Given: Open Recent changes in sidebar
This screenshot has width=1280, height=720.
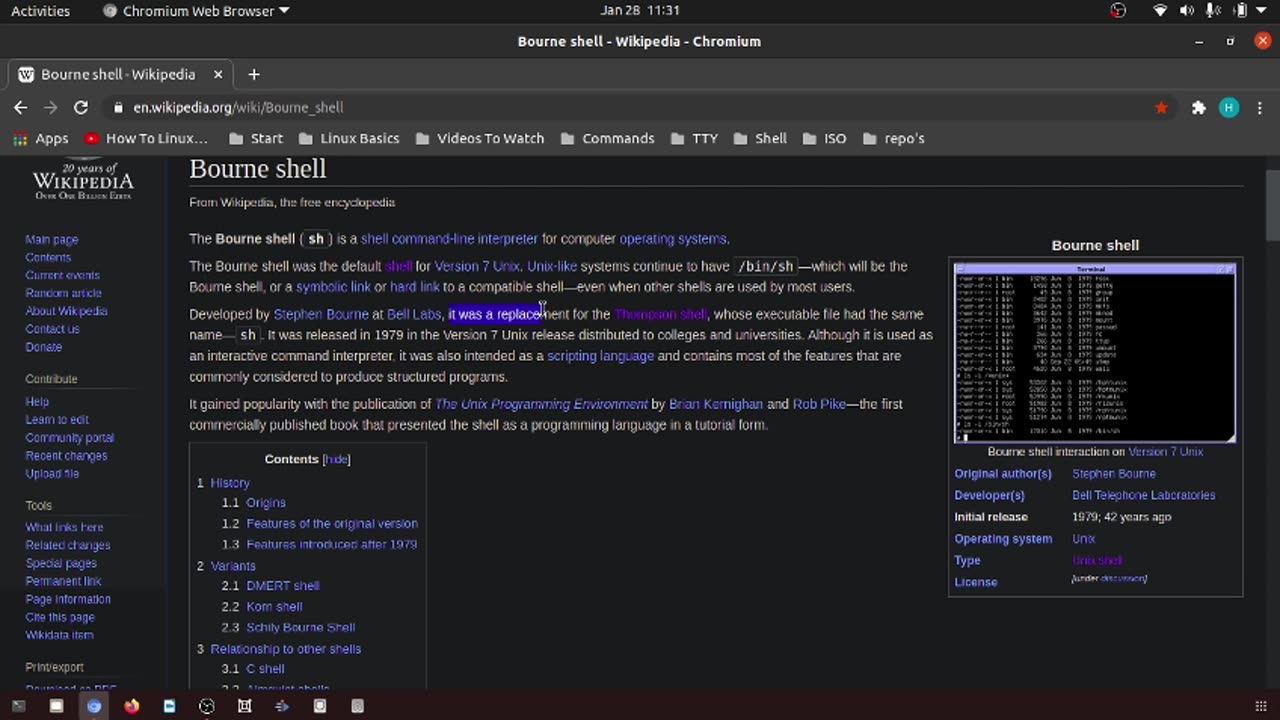Looking at the screenshot, I should [66, 456].
